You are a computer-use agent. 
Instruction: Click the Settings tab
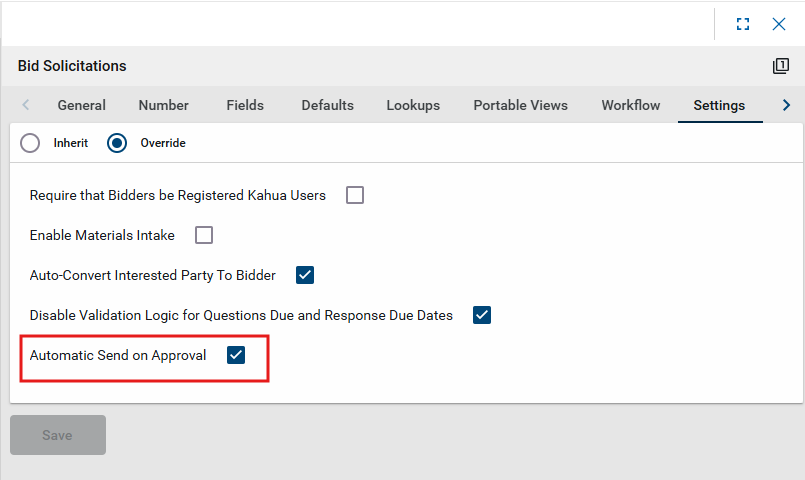coord(719,105)
